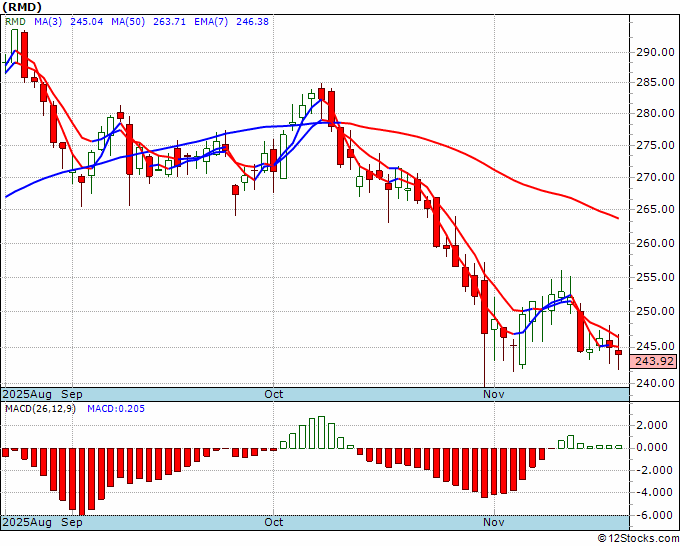Click the 270.00 price axis label
Image resolution: width=680 pixels, height=546 pixels.
655,177
